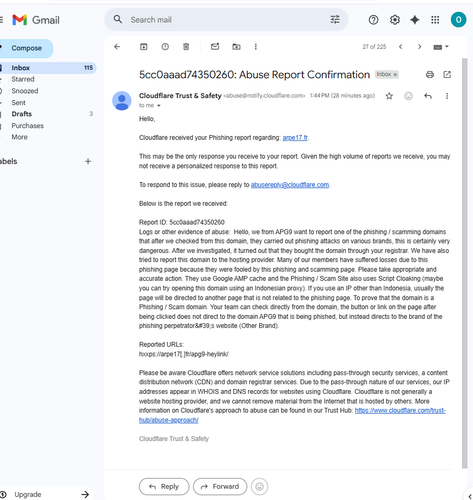
Task: Open Cloudflare trust-hub abuse-approach link
Action: tap(400, 411)
